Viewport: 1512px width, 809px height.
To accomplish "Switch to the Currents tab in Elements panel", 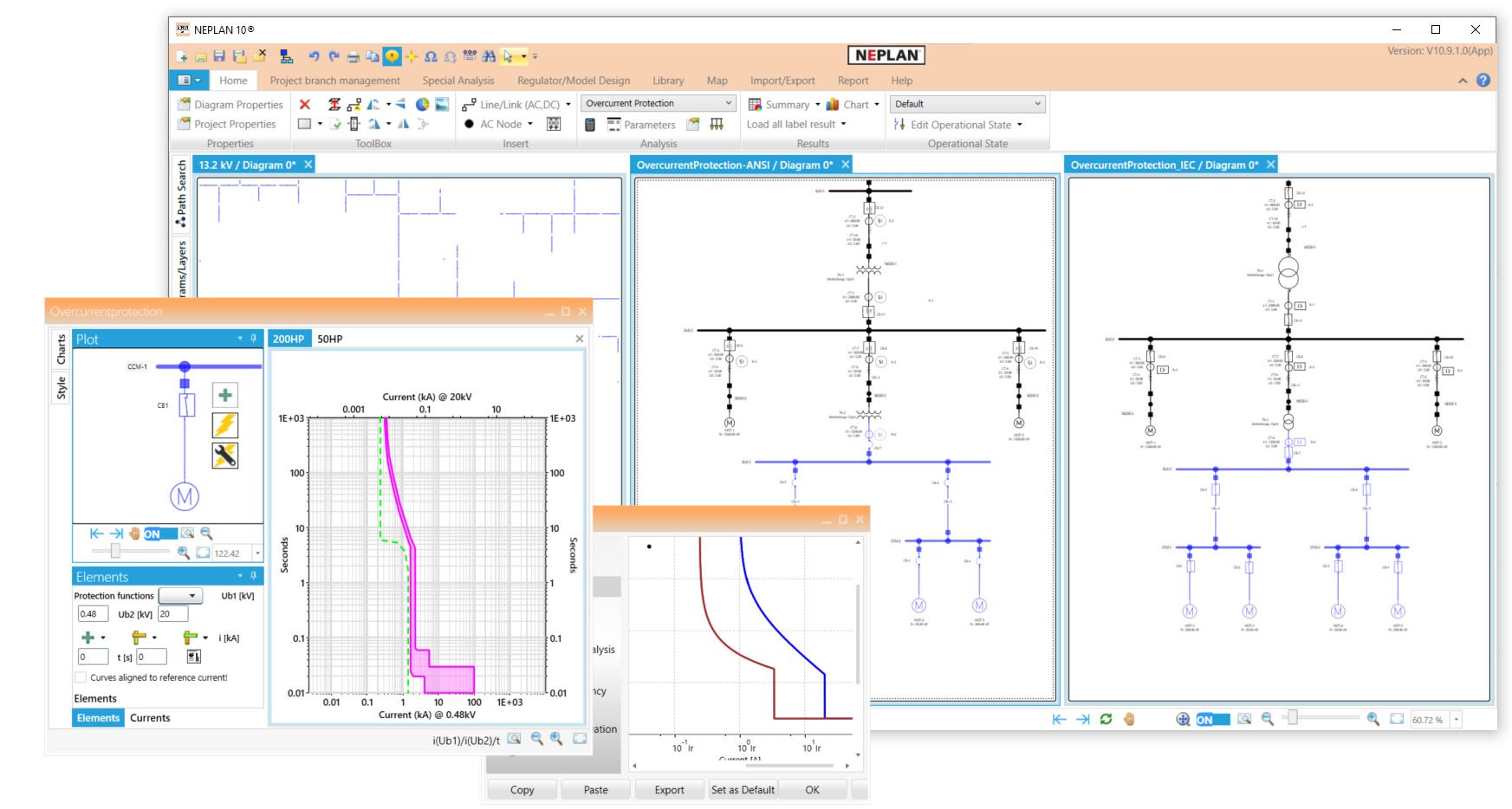I will tap(150, 718).
